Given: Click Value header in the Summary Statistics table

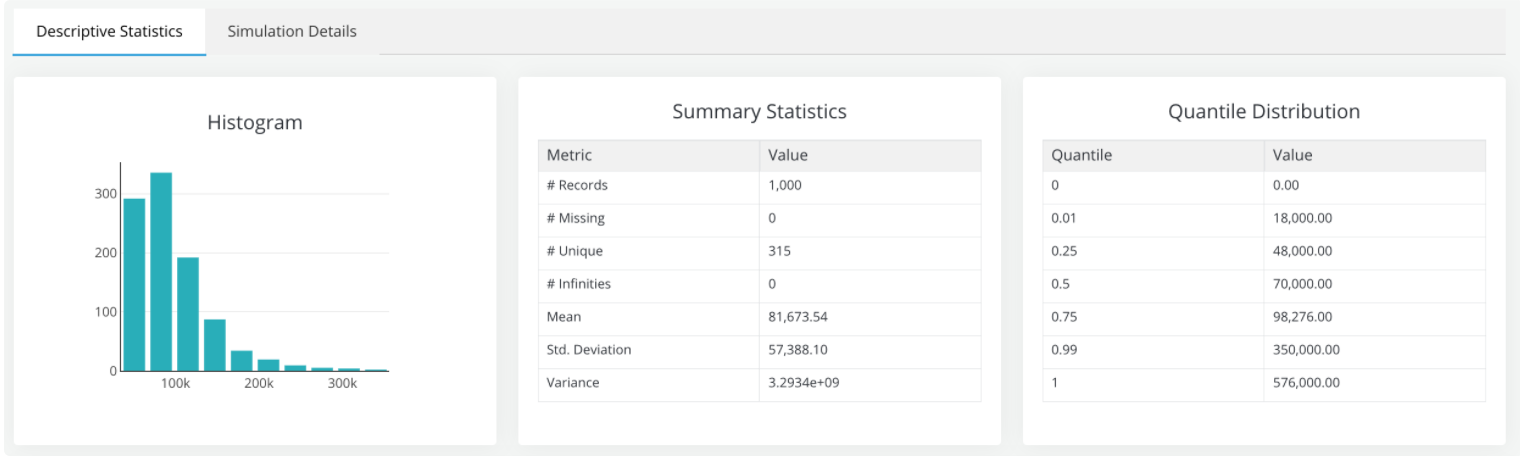Looking at the screenshot, I should tap(788, 155).
